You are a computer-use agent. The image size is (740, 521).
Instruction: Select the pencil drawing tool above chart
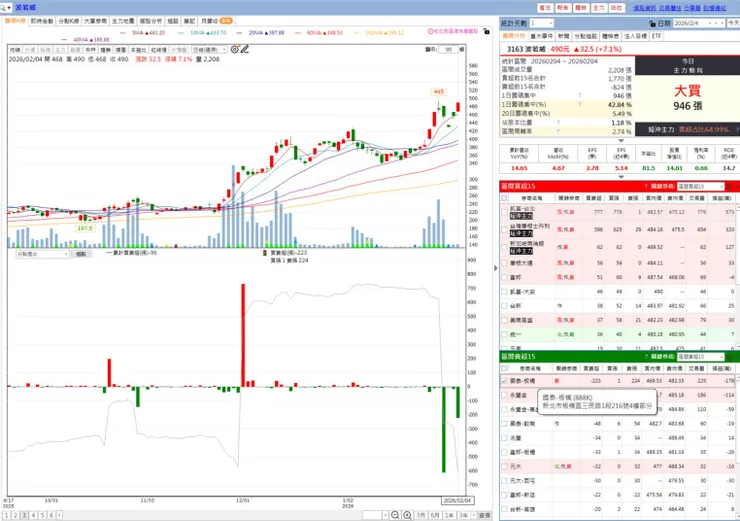[x=244, y=49]
